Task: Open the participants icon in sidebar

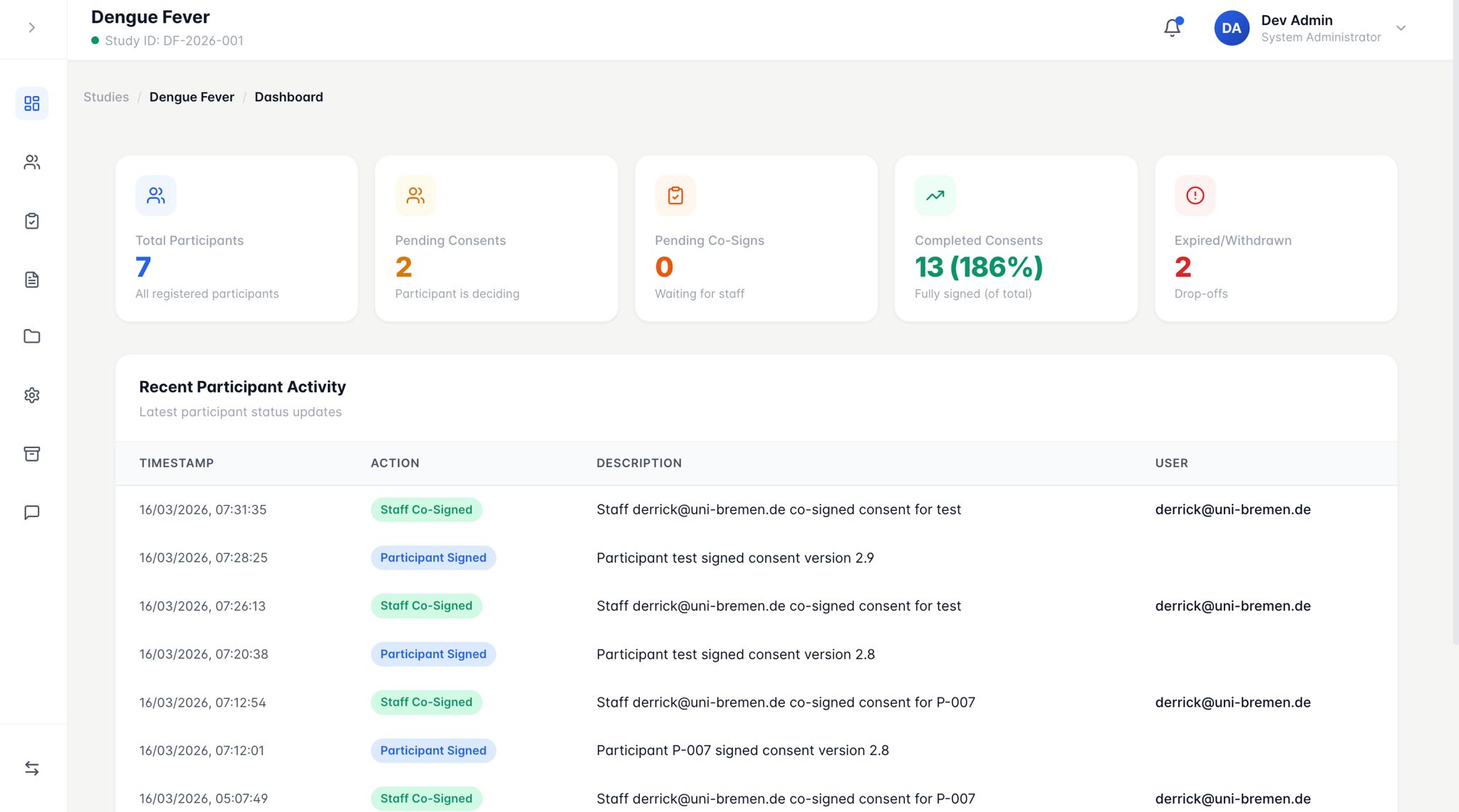Action: pos(32,162)
